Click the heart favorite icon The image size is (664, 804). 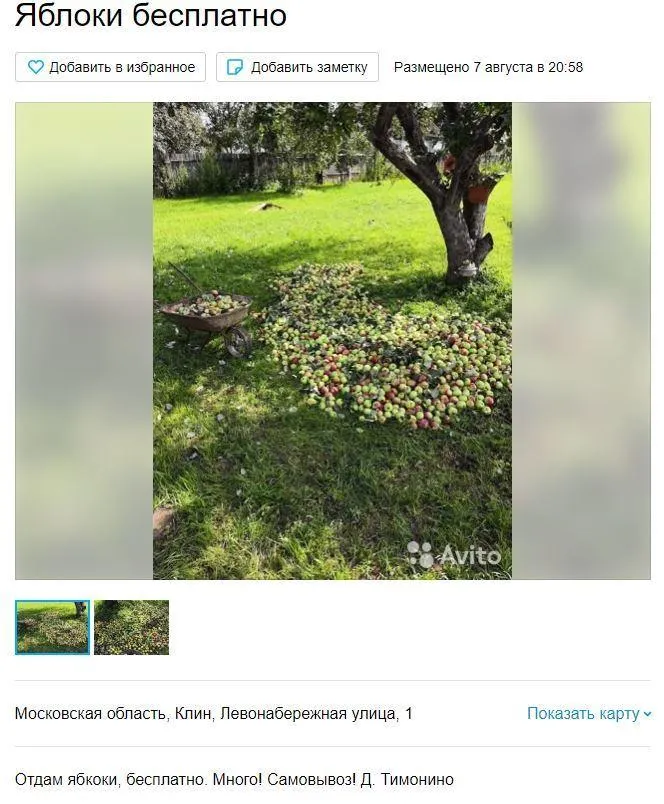click(35, 67)
